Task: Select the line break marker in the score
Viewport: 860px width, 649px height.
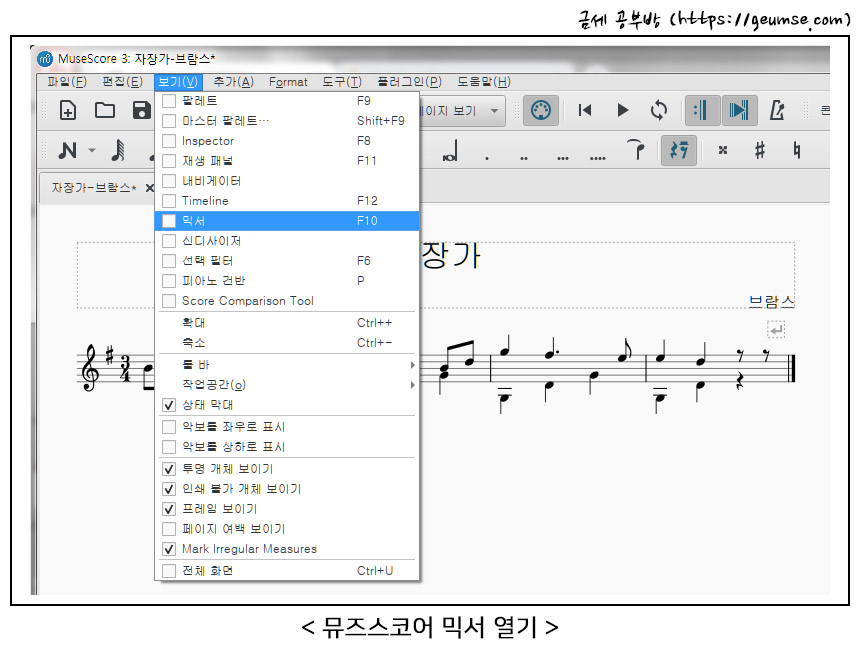Action: point(776,330)
